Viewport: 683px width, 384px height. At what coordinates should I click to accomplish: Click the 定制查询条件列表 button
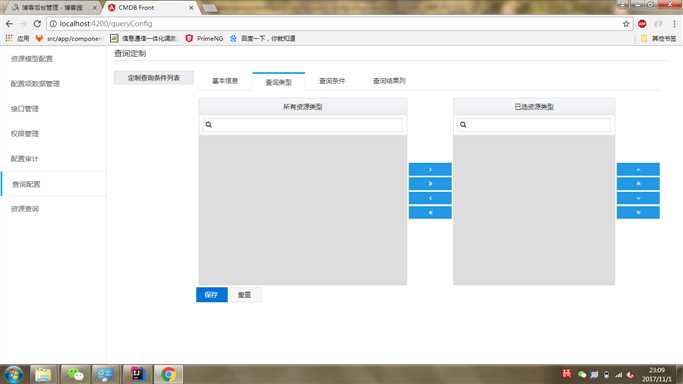pyautogui.click(x=154, y=77)
